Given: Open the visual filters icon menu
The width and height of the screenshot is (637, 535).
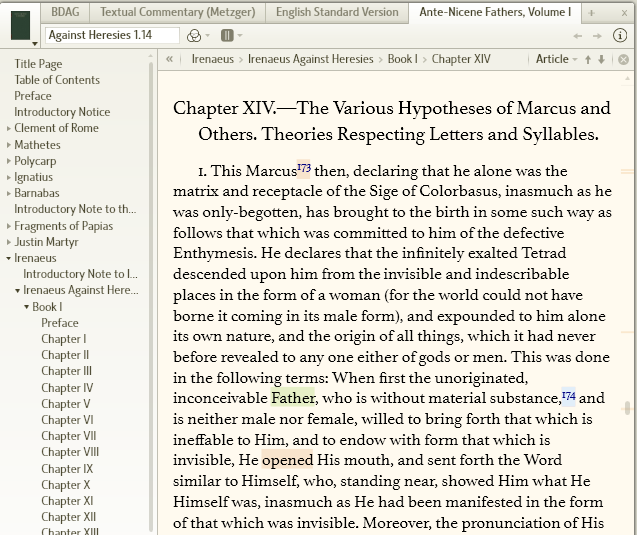Looking at the screenshot, I should (197, 36).
